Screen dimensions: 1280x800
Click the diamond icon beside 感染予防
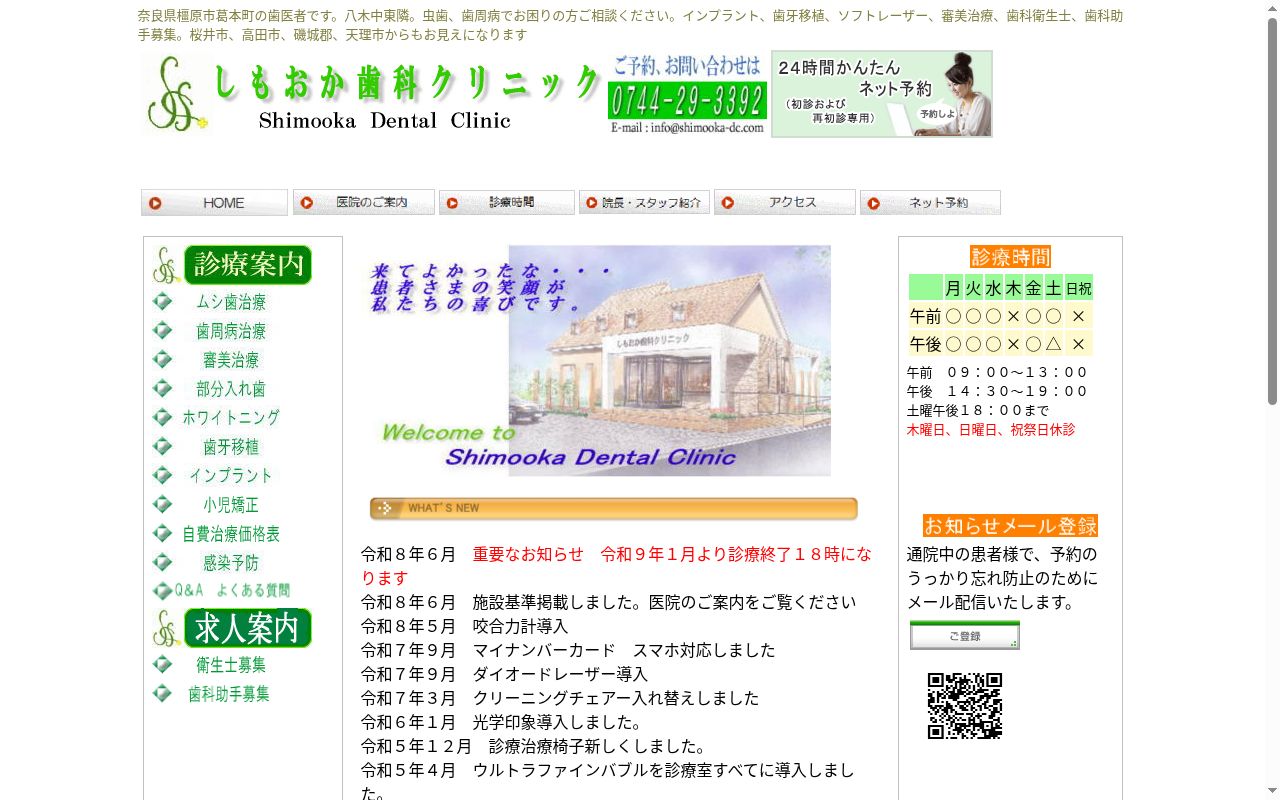tap(162, 563)
